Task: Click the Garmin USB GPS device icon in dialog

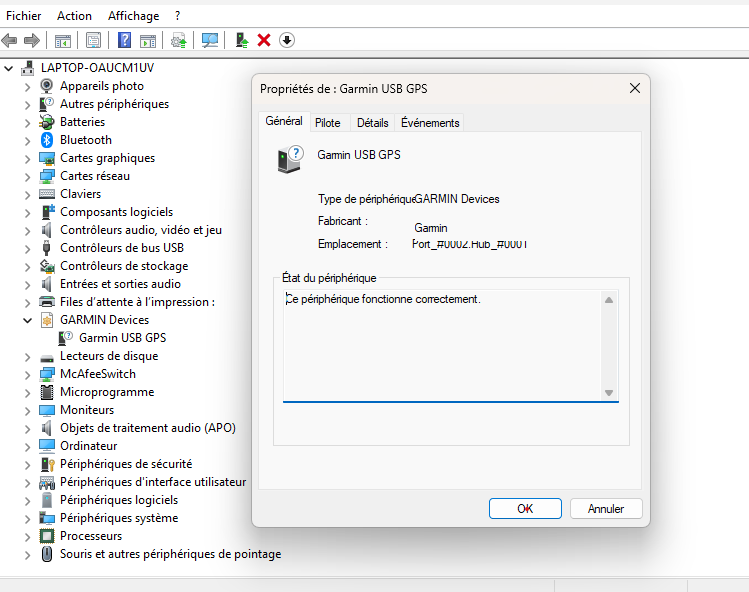Action: coord(289,159)
